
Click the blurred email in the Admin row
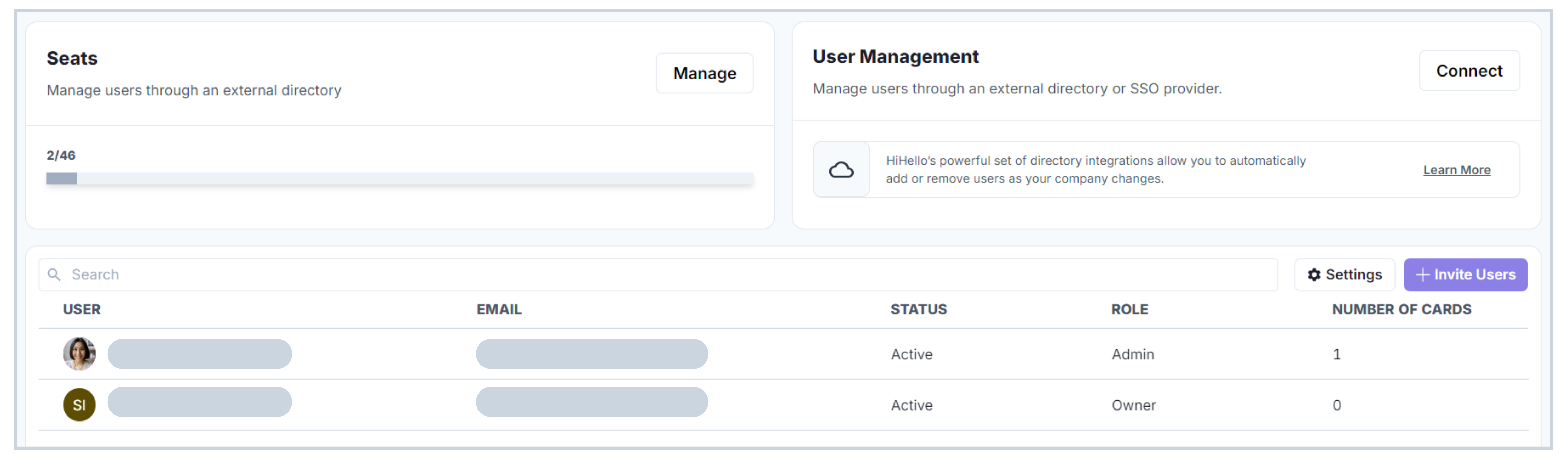pos(592,354)
